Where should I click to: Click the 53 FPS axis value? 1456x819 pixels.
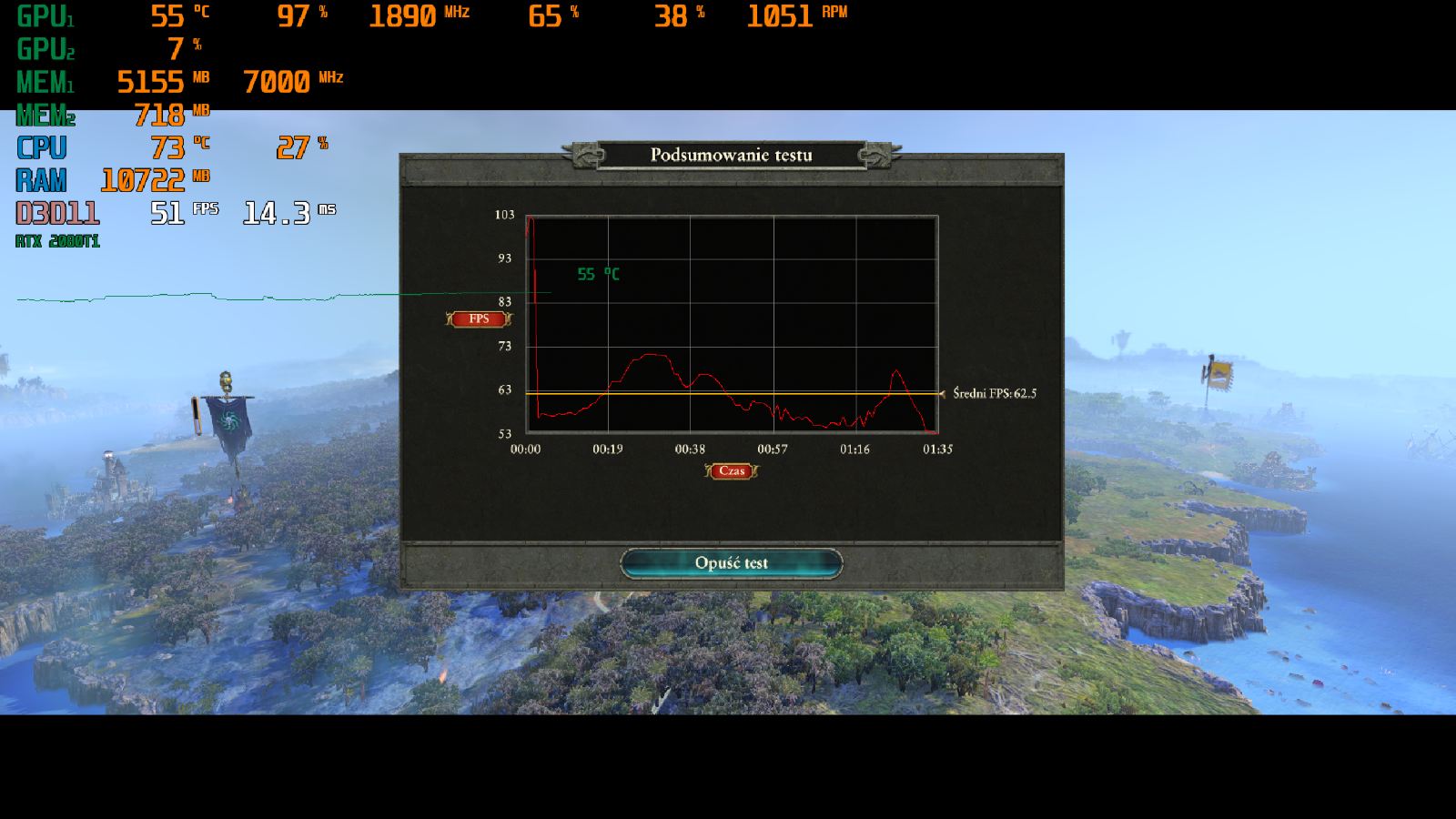504,434
